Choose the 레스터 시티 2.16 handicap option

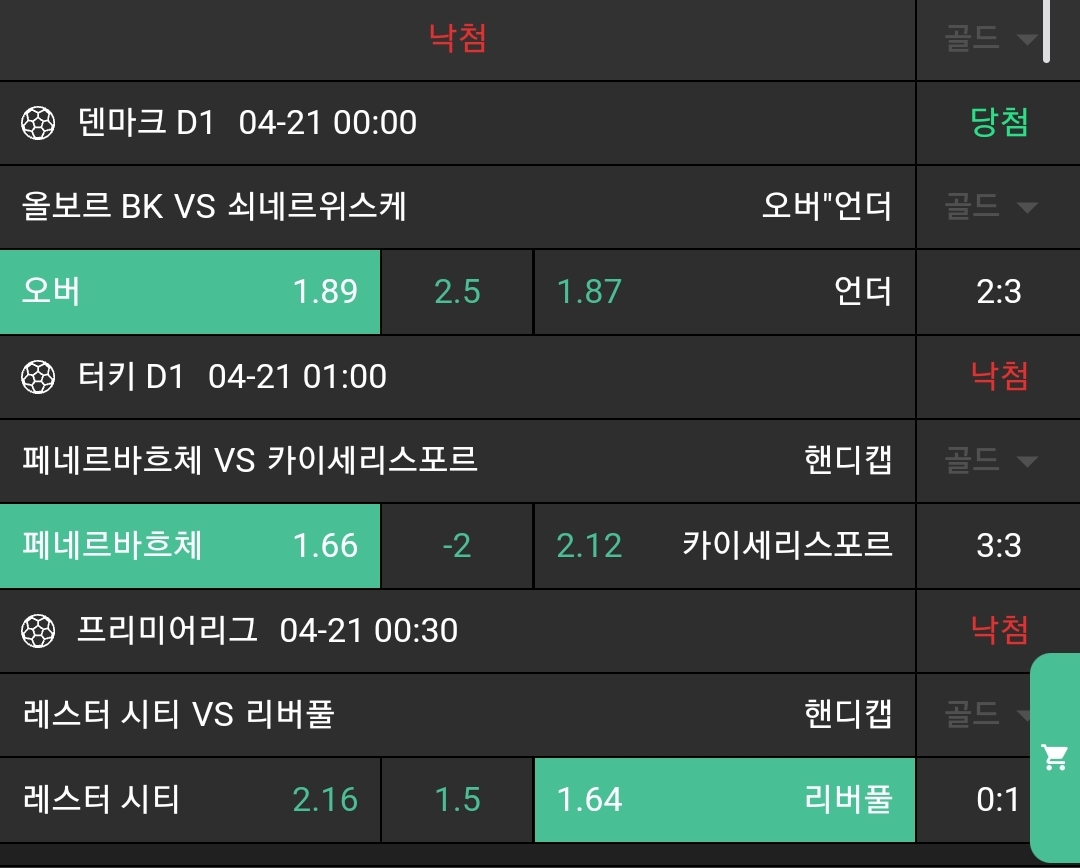click(x=190, y=799)
